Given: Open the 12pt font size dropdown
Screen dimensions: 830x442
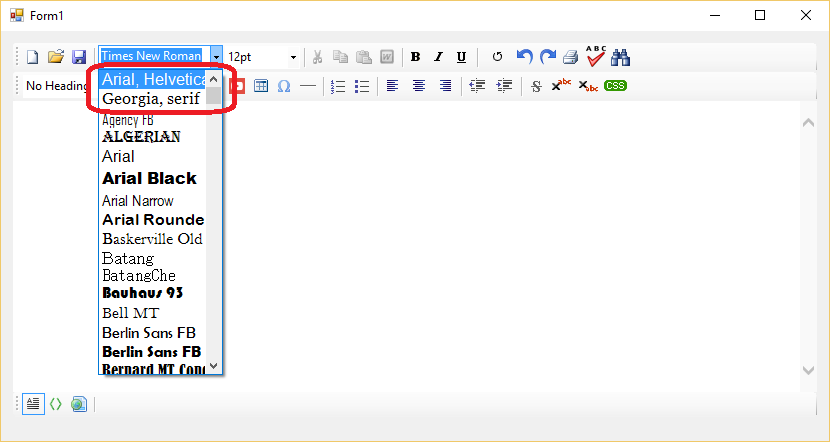Looking at the screenshot, I should (x=293, y=57).
